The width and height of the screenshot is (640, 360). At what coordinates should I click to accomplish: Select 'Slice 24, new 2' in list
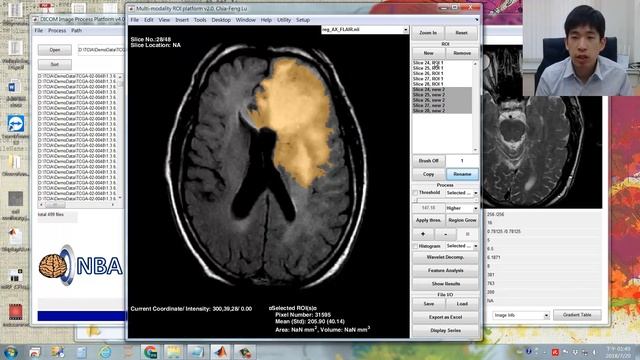click(442, 89)
